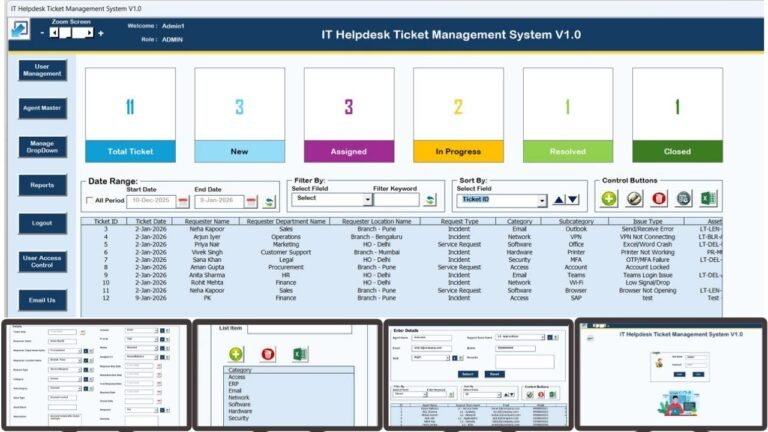768x432 pixels.
Task: Open the ticket entry form thumbnail
Action: (96, 374)
